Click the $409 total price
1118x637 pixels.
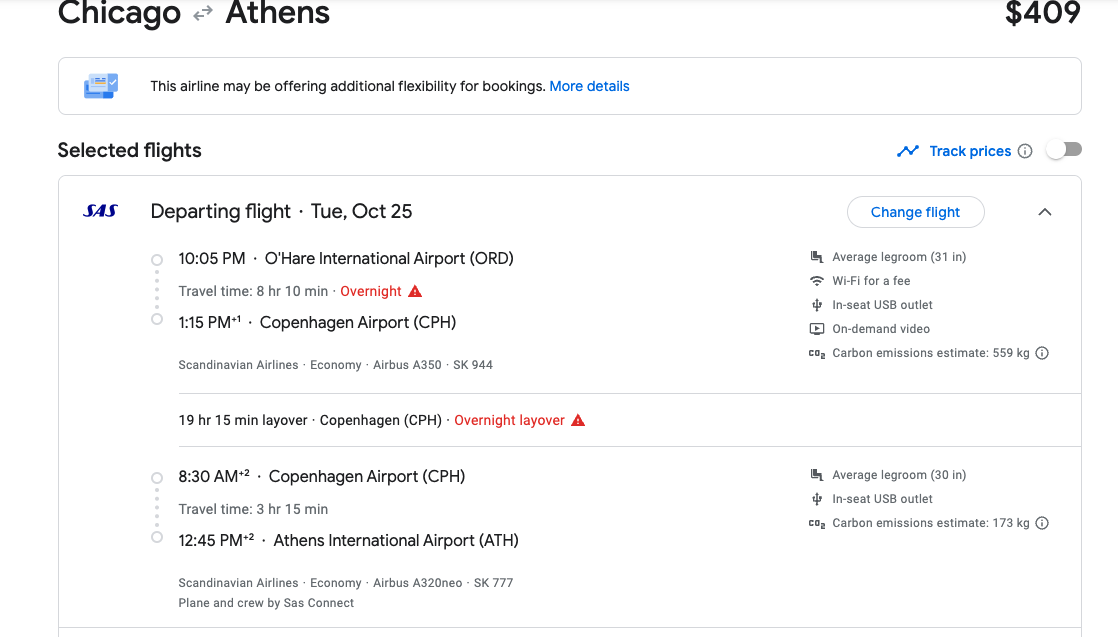tap(1042, 13)
